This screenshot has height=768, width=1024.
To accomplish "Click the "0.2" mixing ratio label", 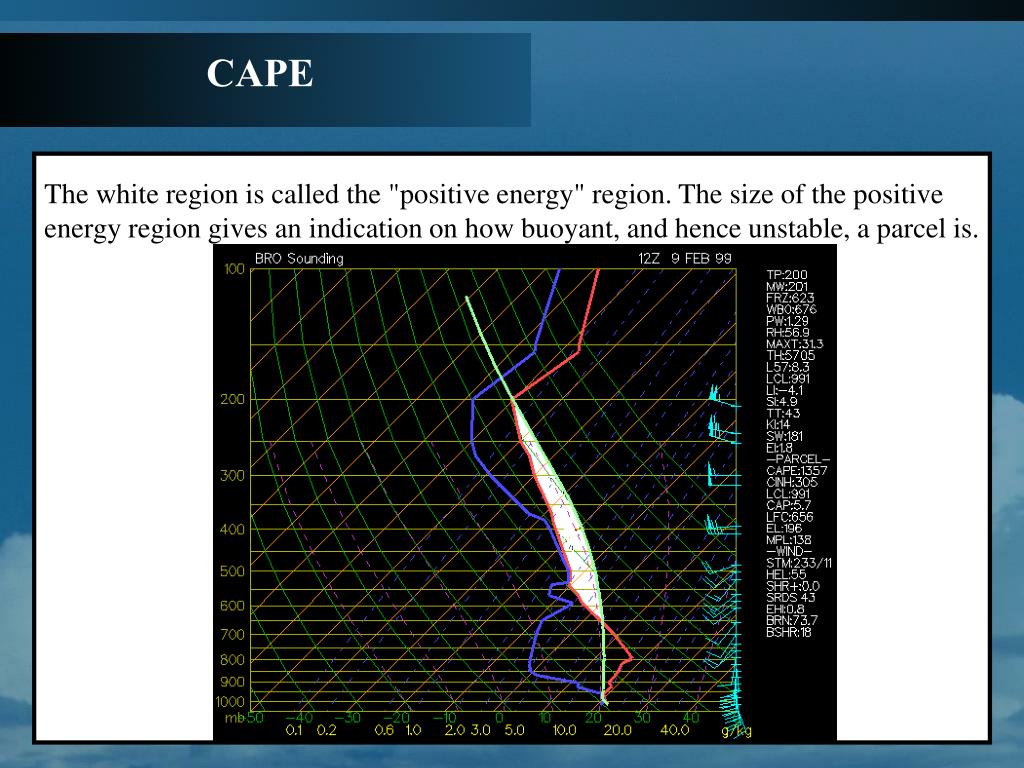I will (327, 730).
